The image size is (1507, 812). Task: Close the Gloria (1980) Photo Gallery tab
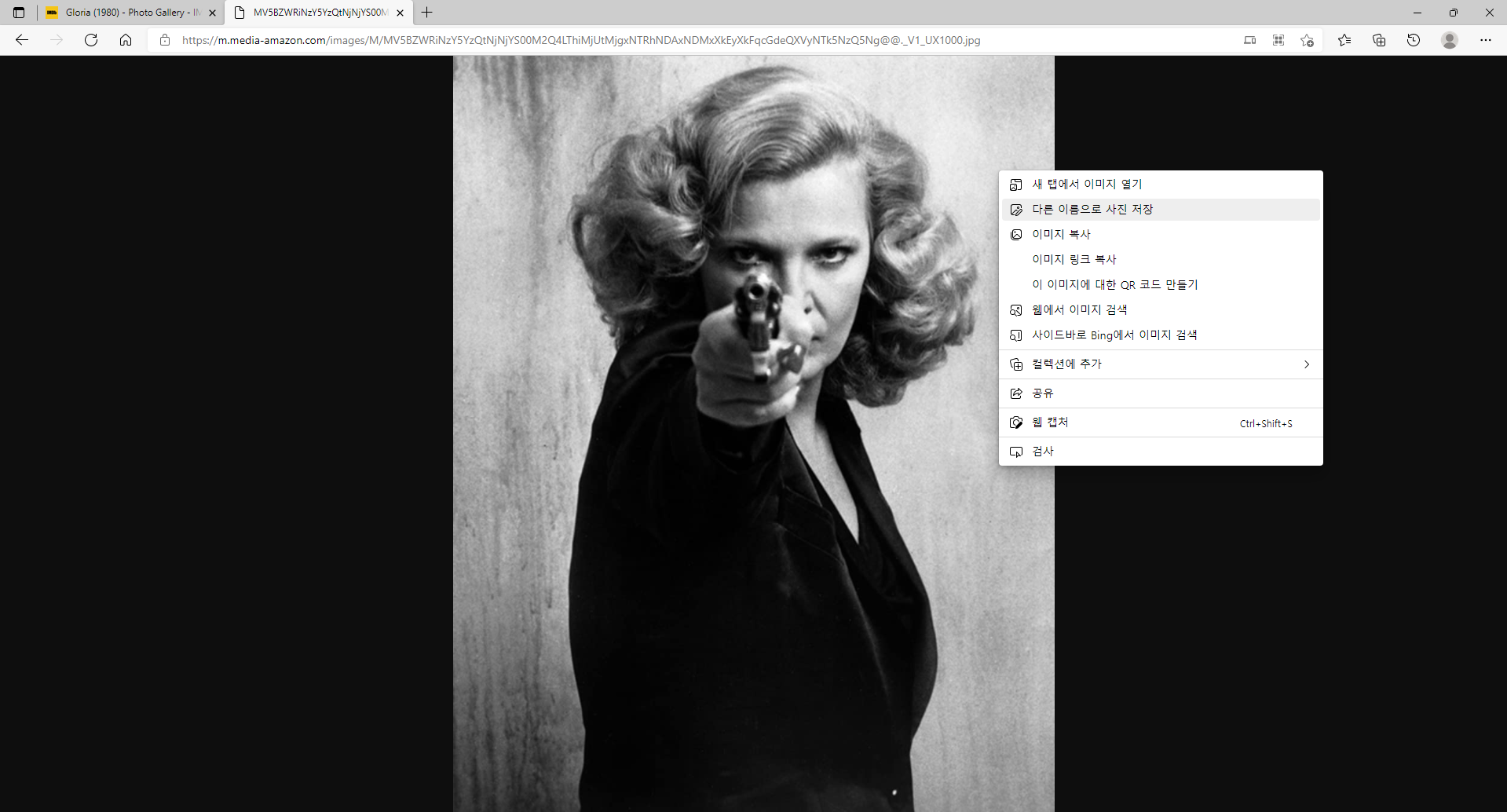click(x=212, y=13)
